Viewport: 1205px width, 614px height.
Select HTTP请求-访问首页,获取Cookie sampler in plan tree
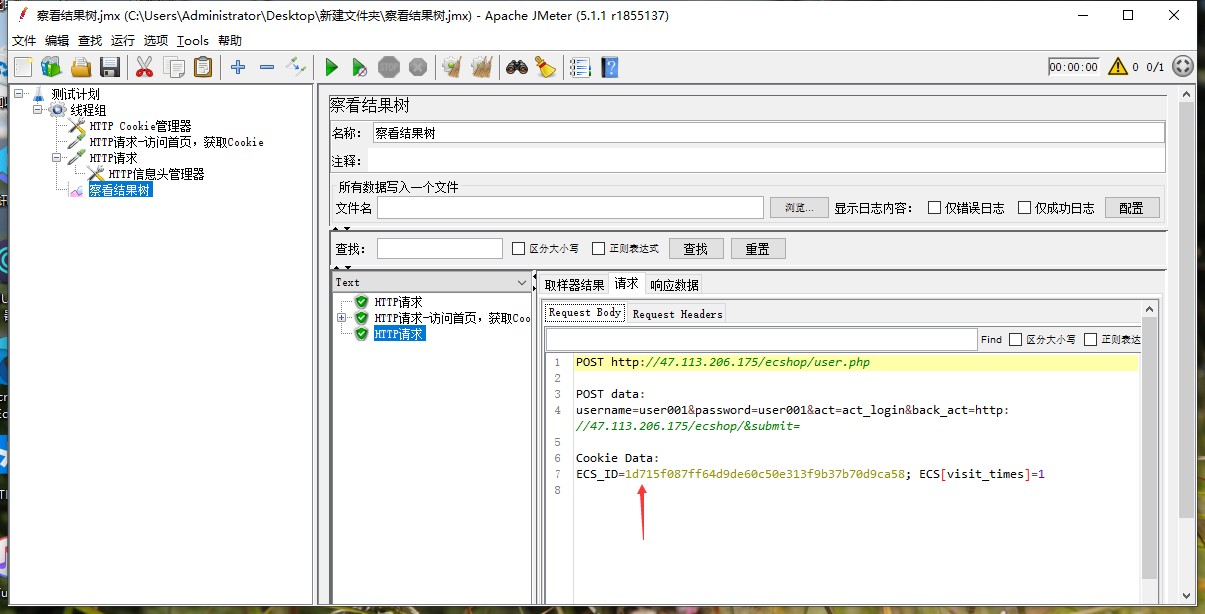pos(176,142)
